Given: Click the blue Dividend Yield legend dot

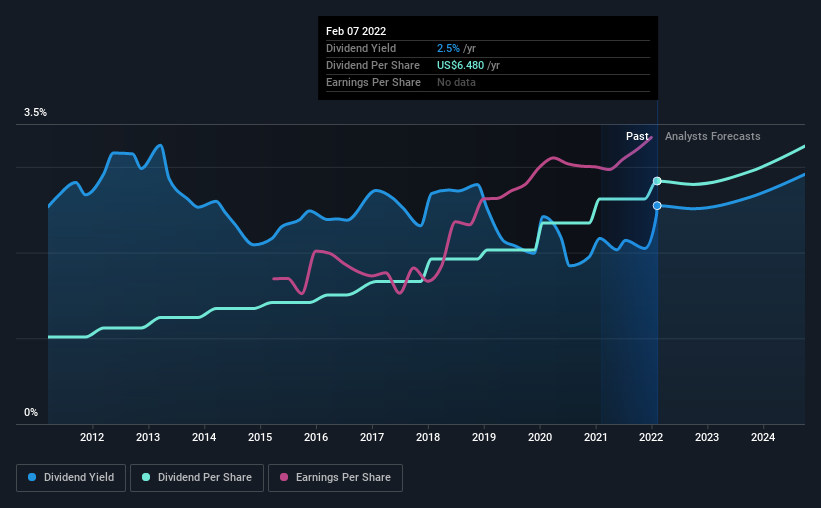Looking at the screenshot, I should [32, 477].
